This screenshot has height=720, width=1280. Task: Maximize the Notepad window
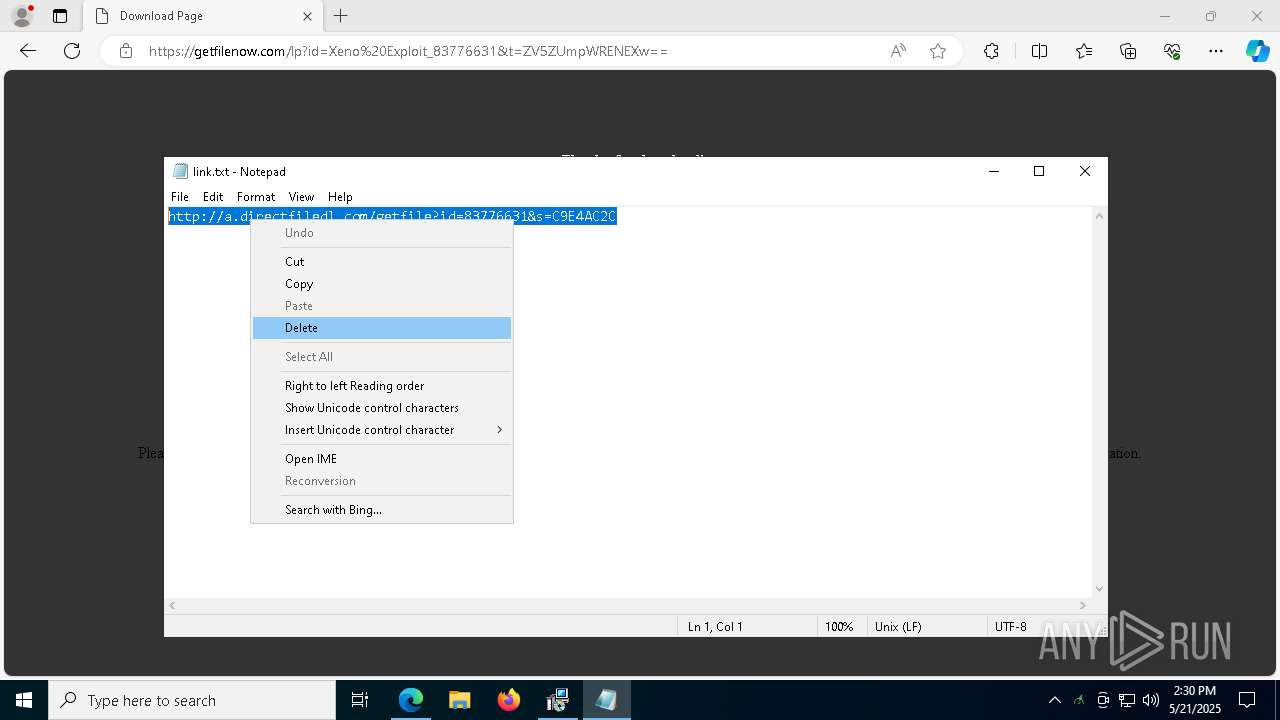click(x=1039, y=171)
